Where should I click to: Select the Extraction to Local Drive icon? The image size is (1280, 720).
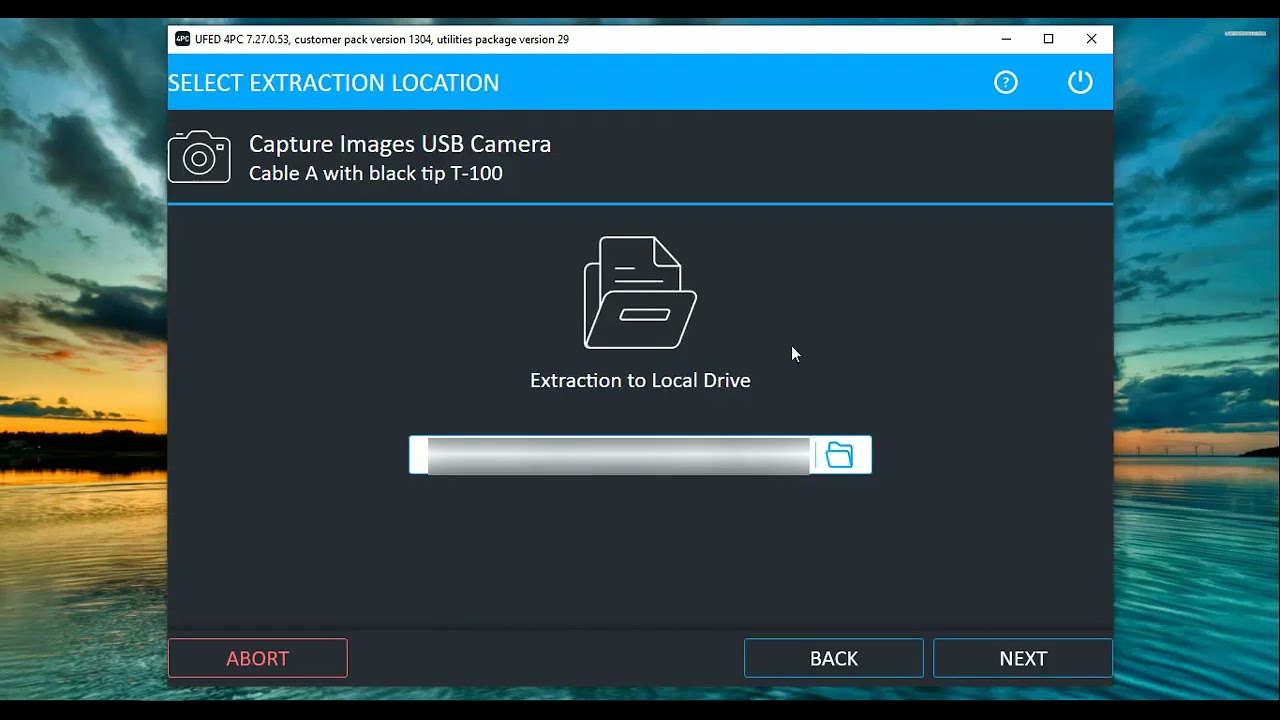[640, 292]
